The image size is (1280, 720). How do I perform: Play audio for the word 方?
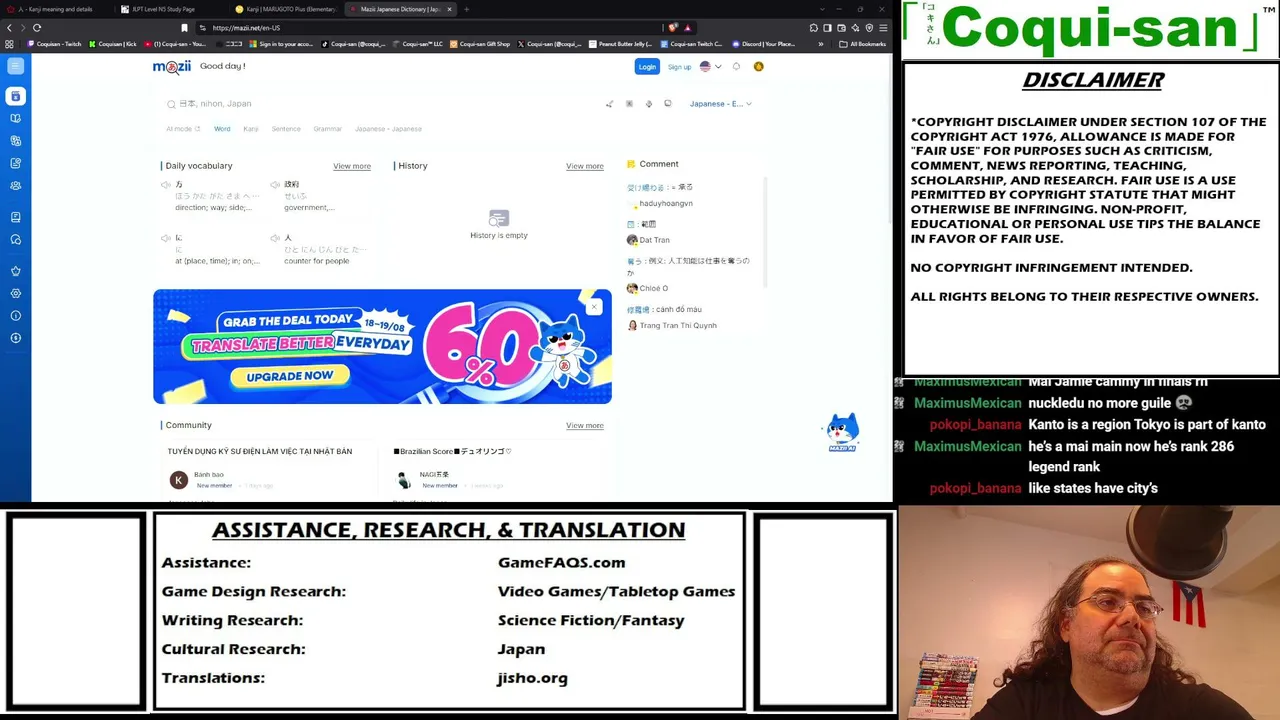click(165, 185)
